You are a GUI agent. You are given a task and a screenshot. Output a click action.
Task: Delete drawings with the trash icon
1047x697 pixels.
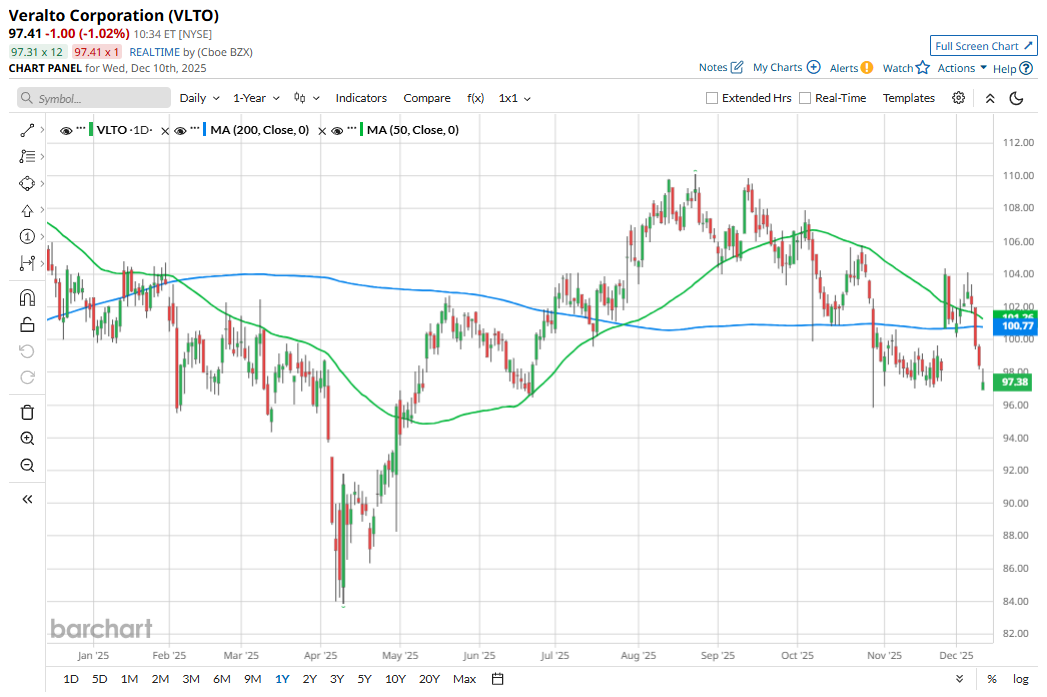27,412
